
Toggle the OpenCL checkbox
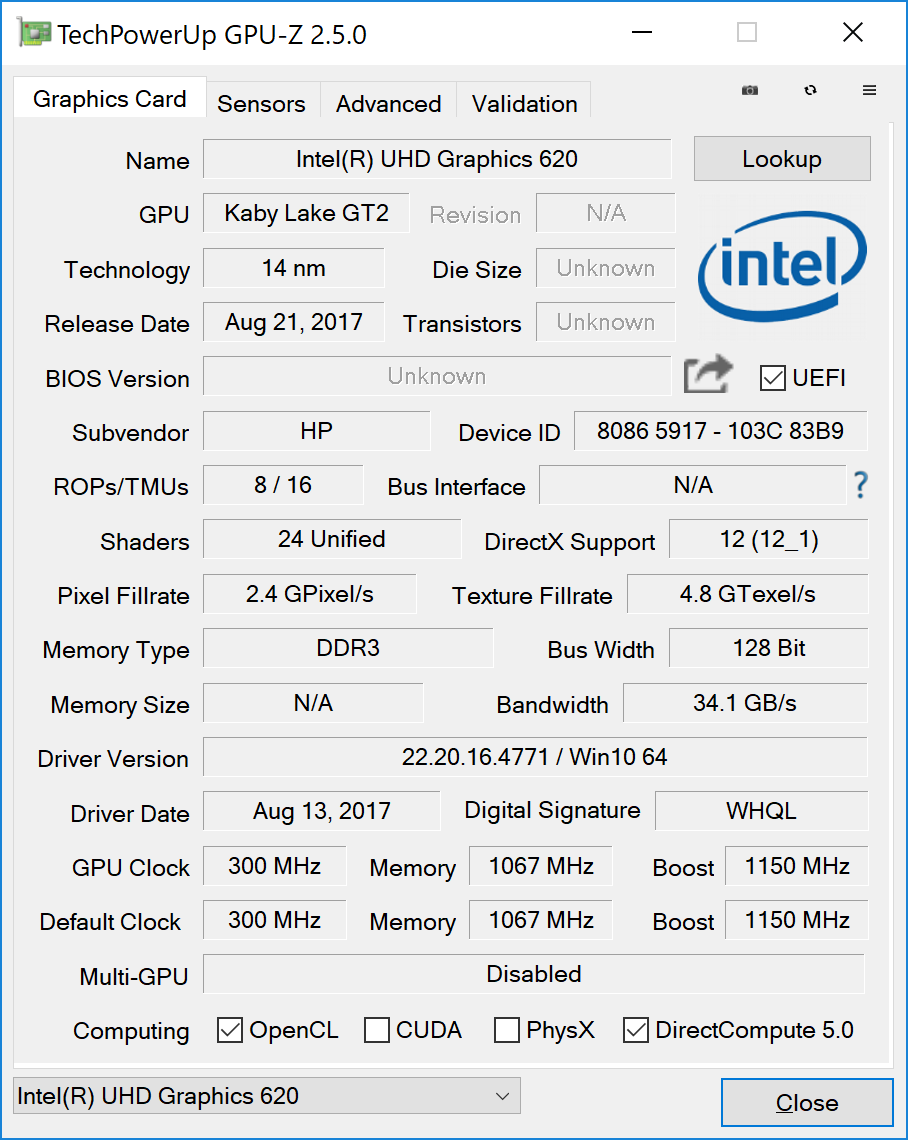pyautogui.click(x=230, y=1030)
